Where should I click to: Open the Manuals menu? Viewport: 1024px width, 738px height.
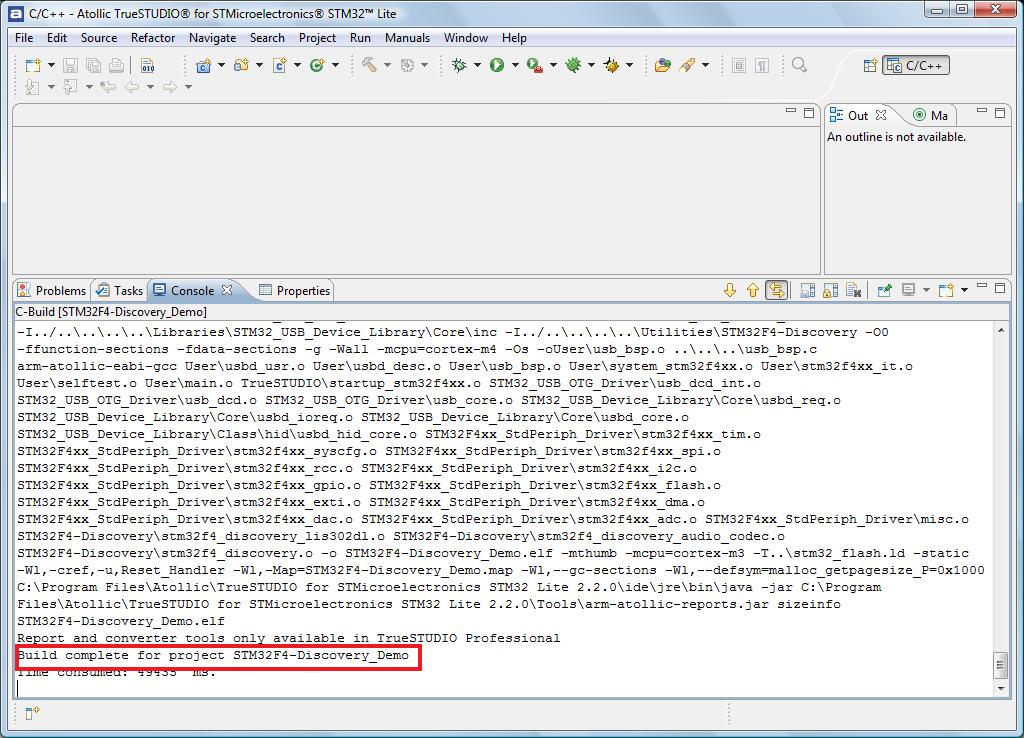[408, 38]
